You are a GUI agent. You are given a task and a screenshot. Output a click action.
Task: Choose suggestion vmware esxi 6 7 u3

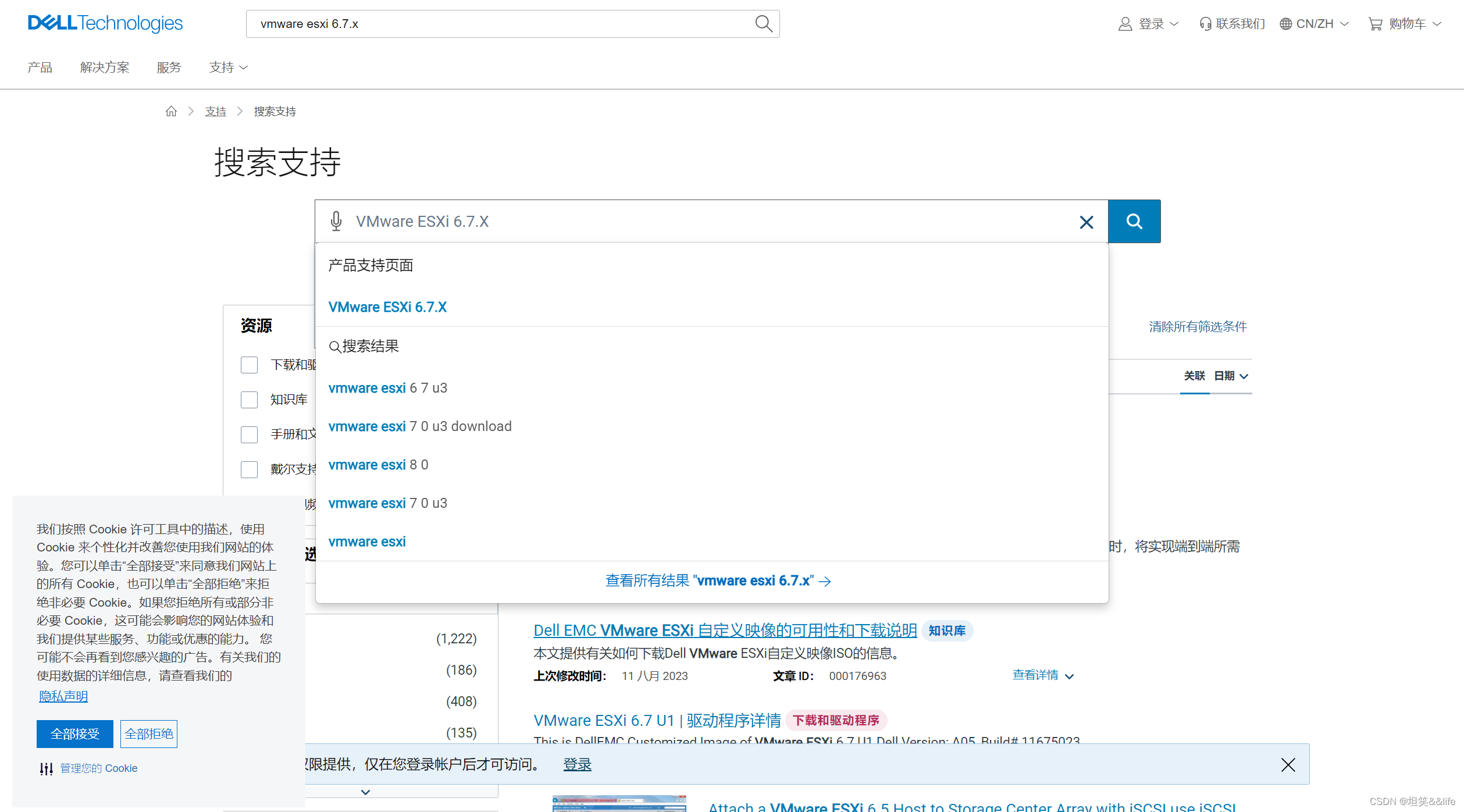tap(388, 388)
